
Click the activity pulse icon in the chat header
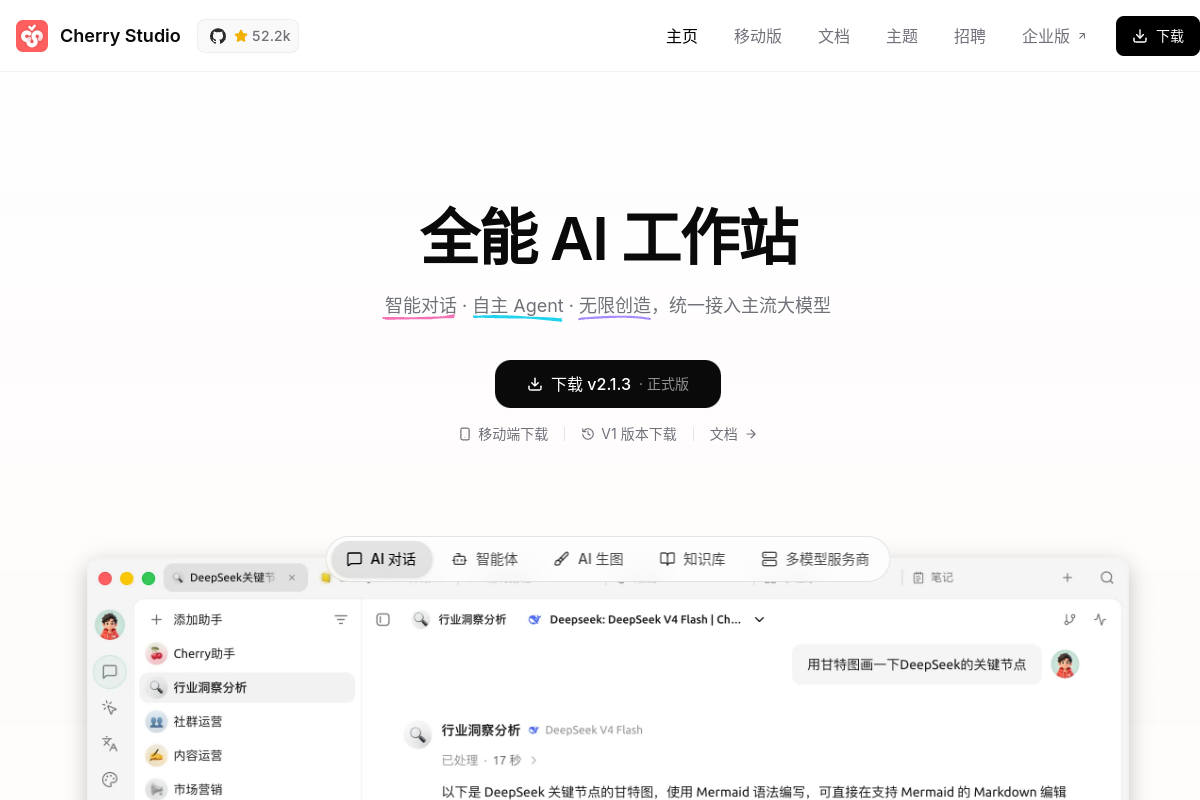pos(1100,620)
